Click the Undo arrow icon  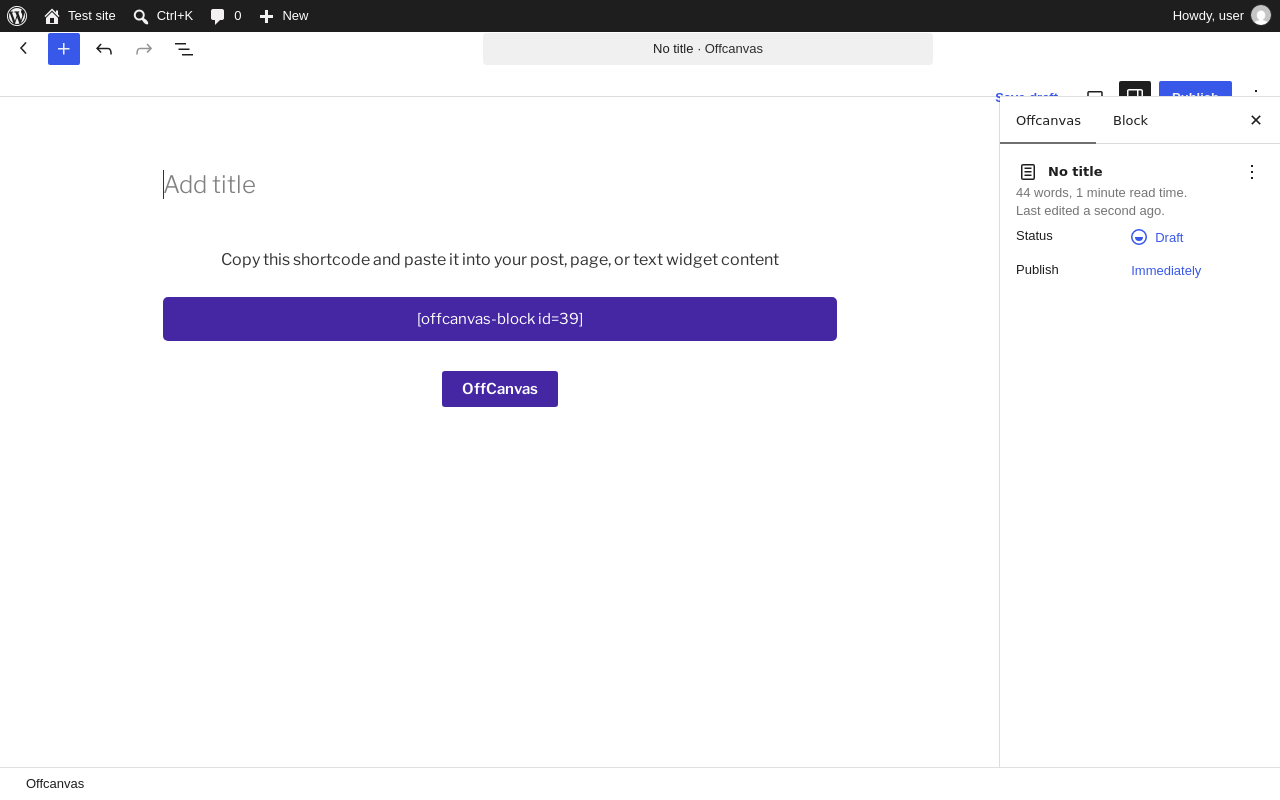coord(104,49)
